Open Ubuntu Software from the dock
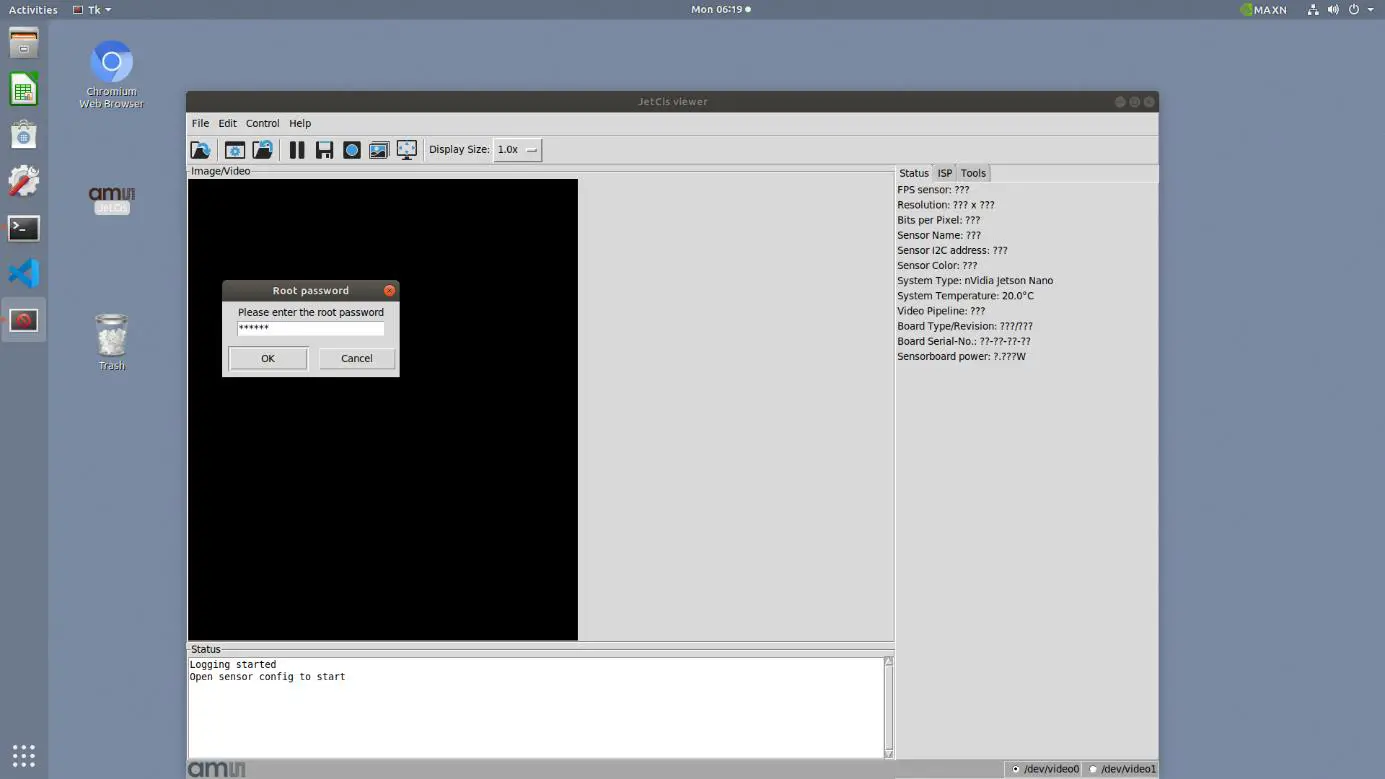1385x779 pixels. (24, 135)
